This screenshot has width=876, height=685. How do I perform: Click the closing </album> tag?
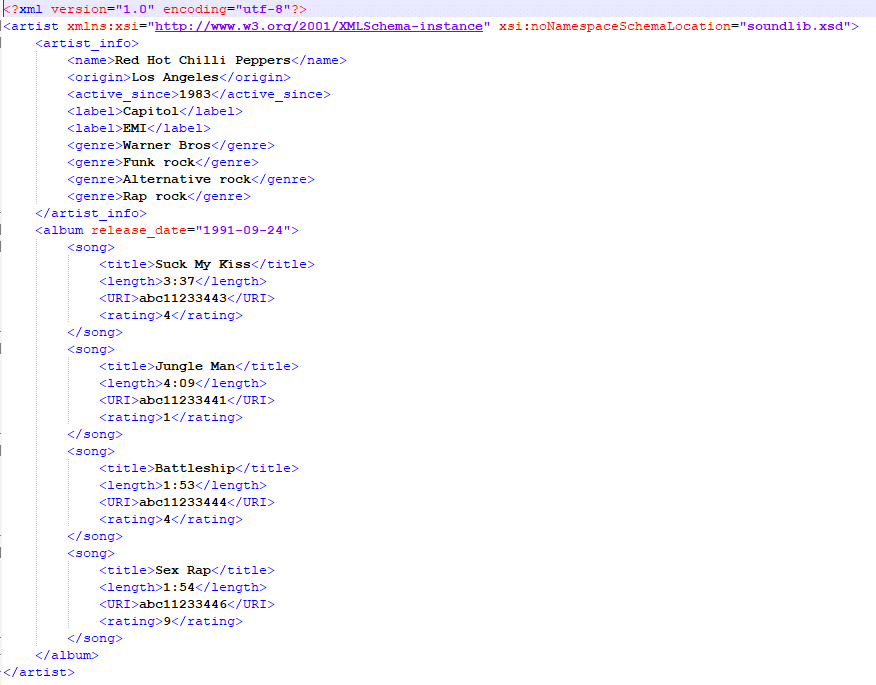point(66,655)
